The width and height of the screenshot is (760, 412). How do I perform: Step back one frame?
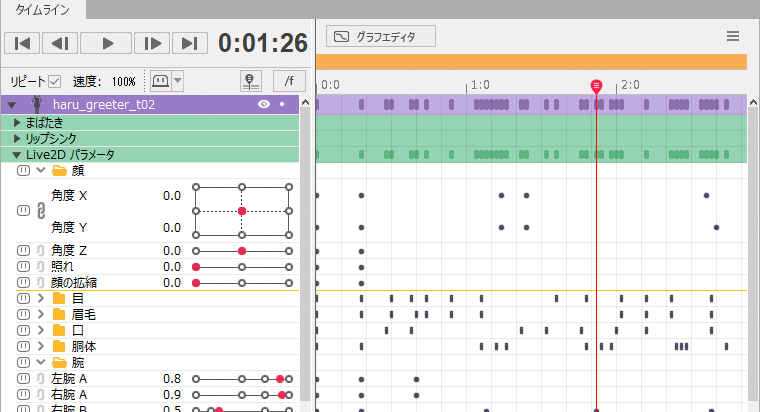60,44
